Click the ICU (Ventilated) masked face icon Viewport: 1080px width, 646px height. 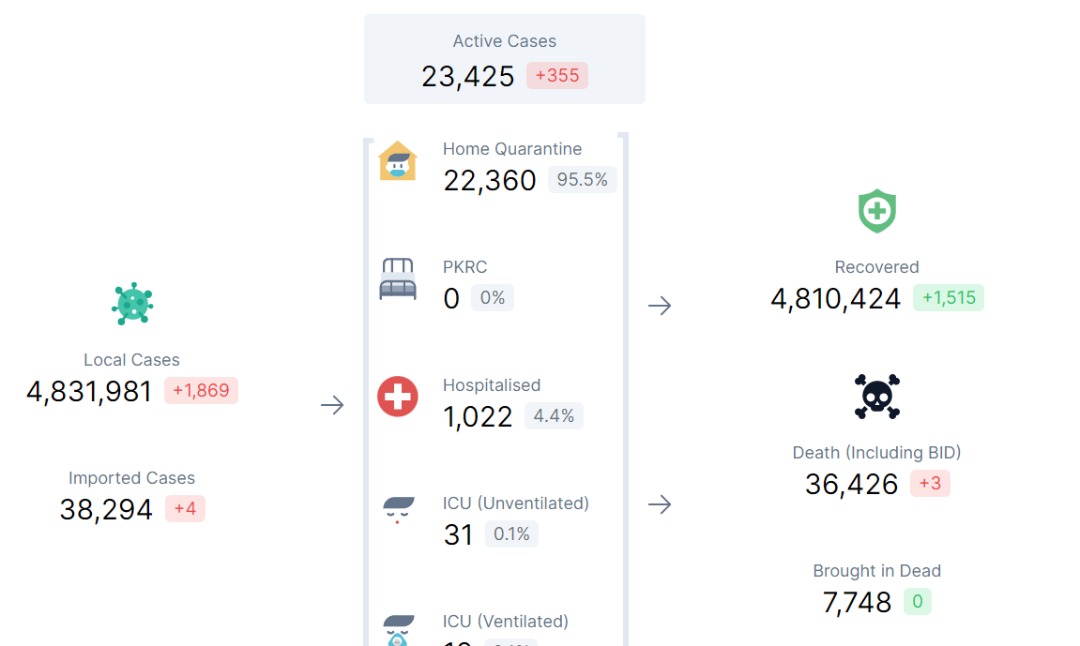point(398,630)
